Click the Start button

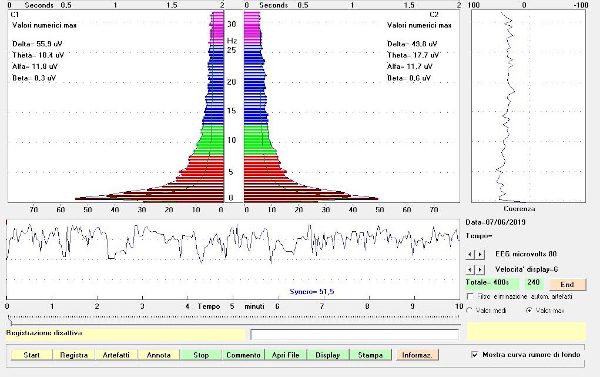click(31, 355)
